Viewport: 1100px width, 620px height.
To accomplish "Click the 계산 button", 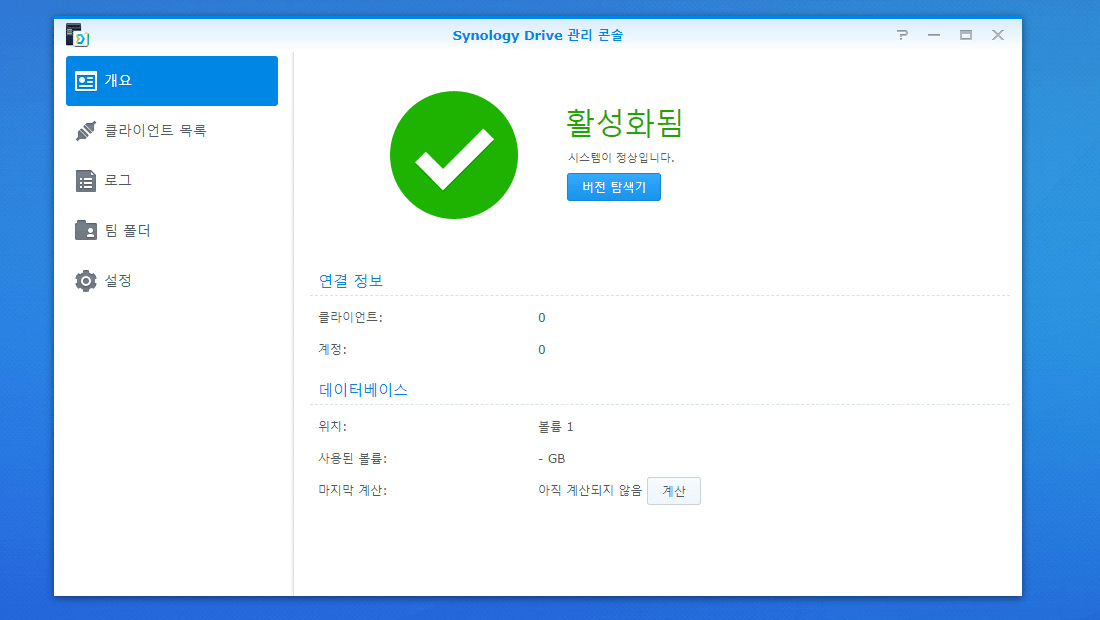I will (673, 491).
